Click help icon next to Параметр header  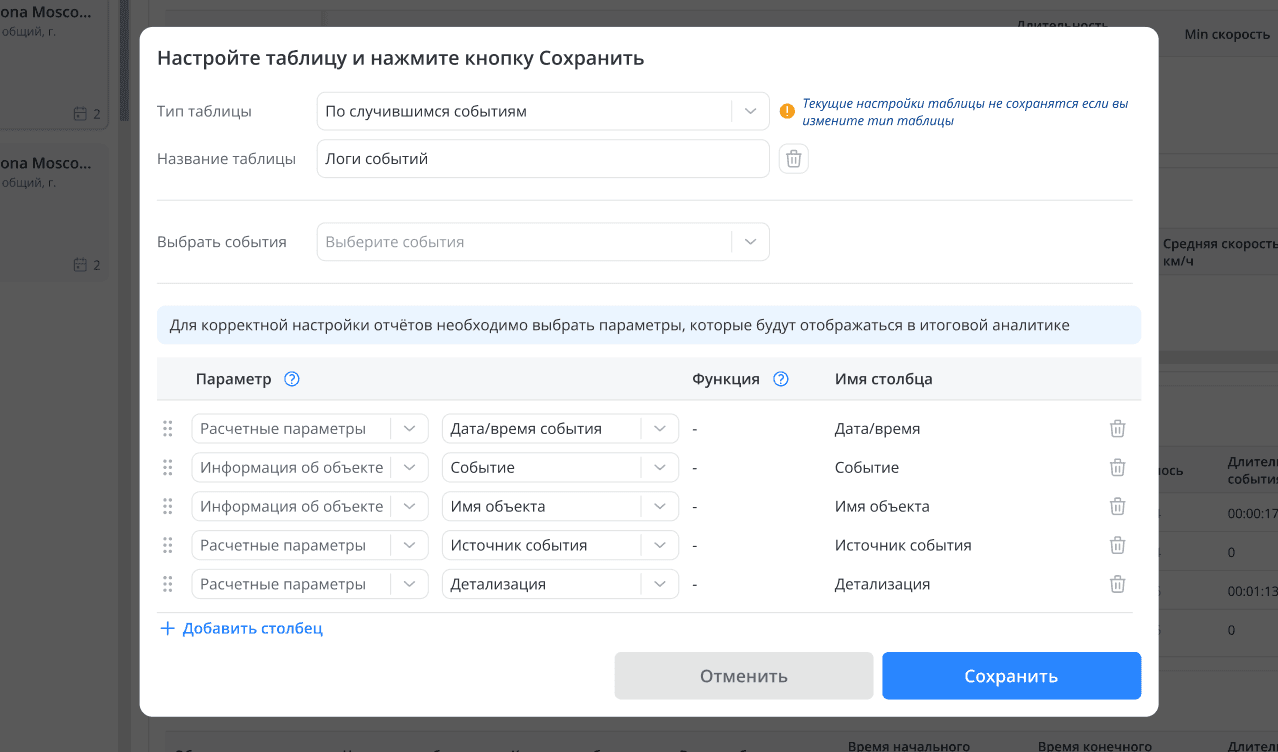coord(292,379)
